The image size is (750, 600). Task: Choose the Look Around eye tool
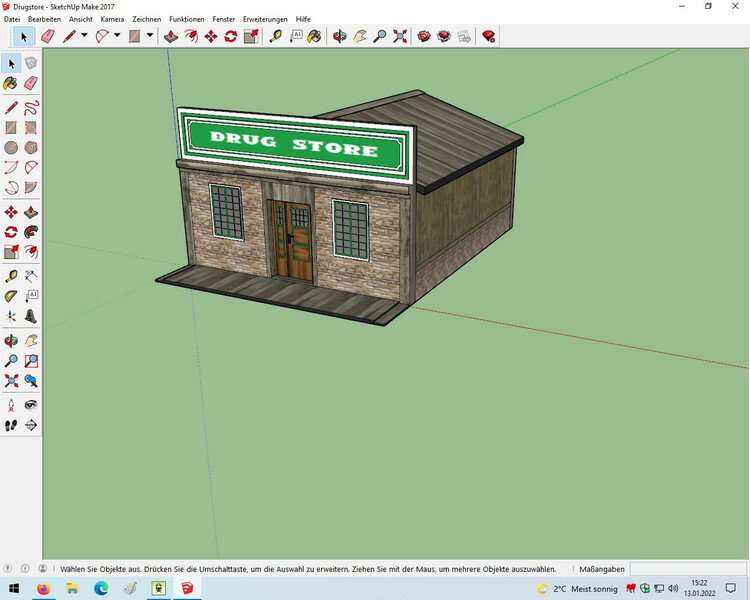[x=31, y=405]
